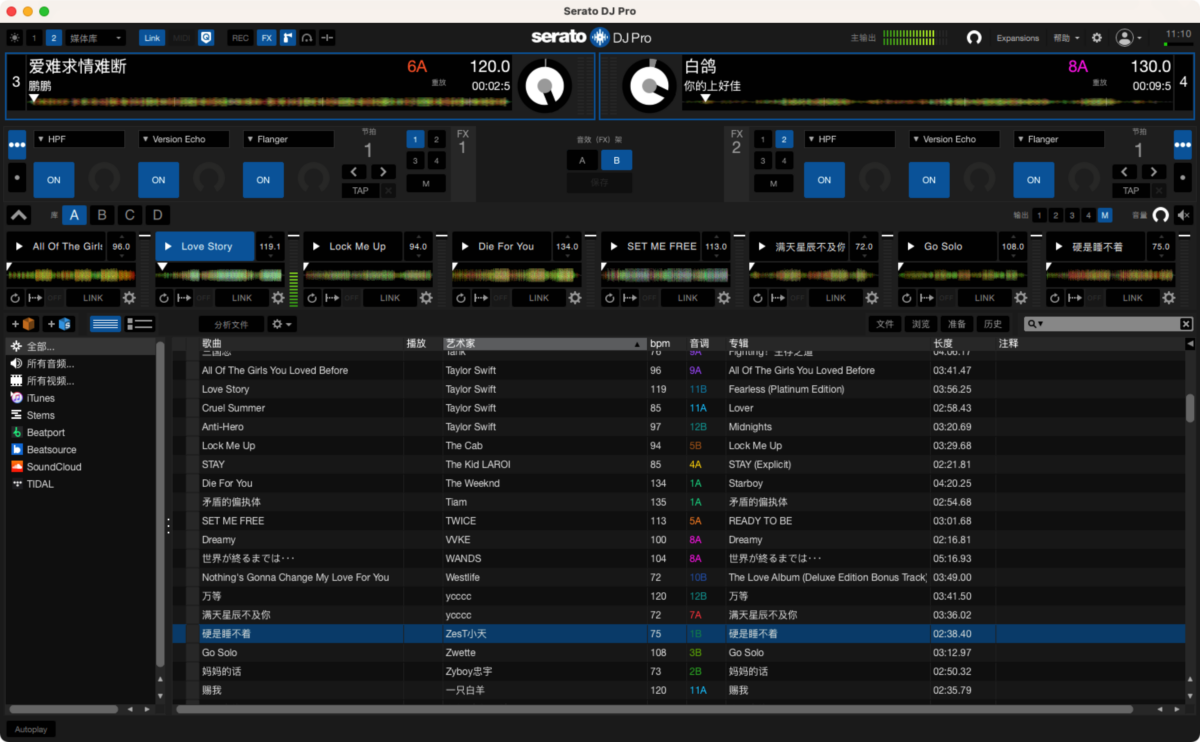
Task: Open the 文件 files panel tab
Action: tap(885, 324)
